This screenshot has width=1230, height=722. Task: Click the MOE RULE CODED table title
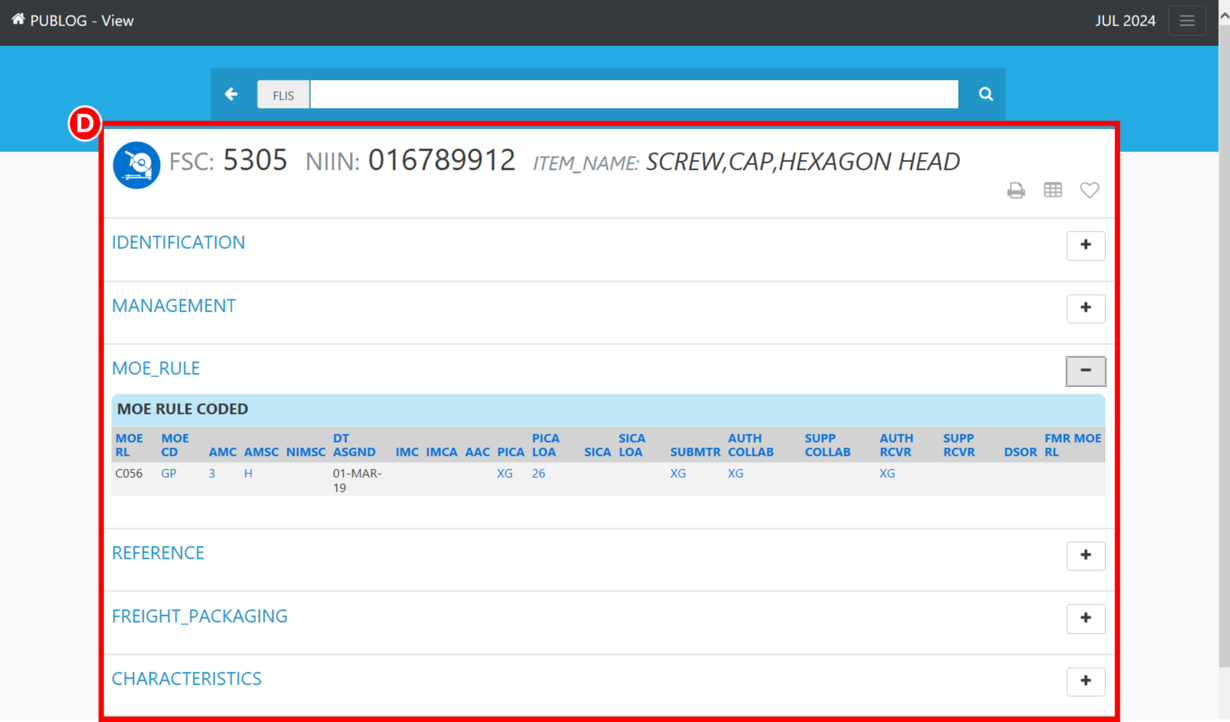[x=183, y=409]
